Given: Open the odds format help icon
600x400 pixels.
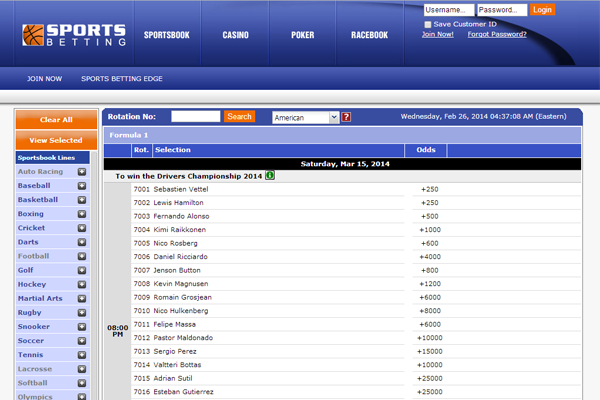Looking at the screenshot, I should point(346,117).
